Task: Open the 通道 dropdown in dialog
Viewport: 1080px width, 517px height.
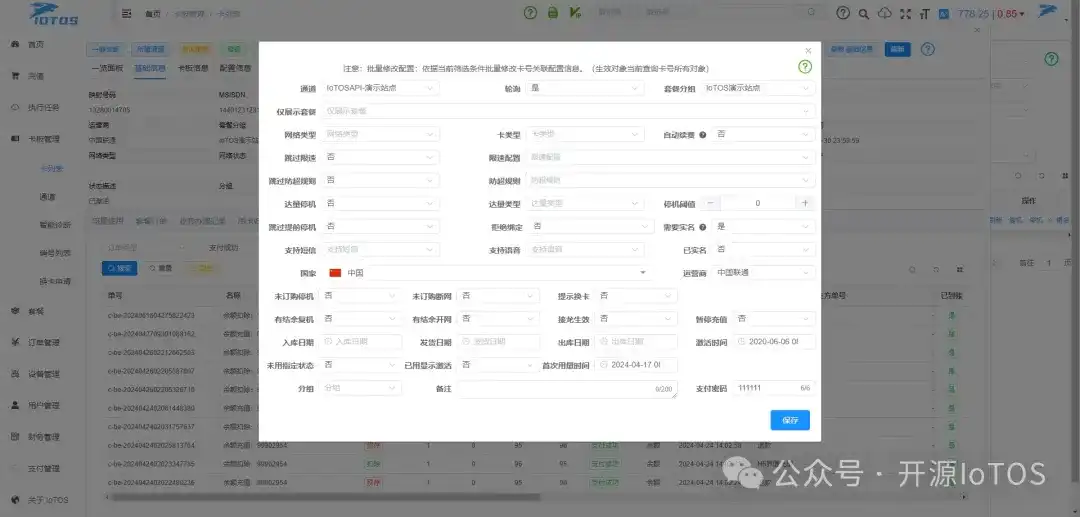Action: tap(380, 88)
